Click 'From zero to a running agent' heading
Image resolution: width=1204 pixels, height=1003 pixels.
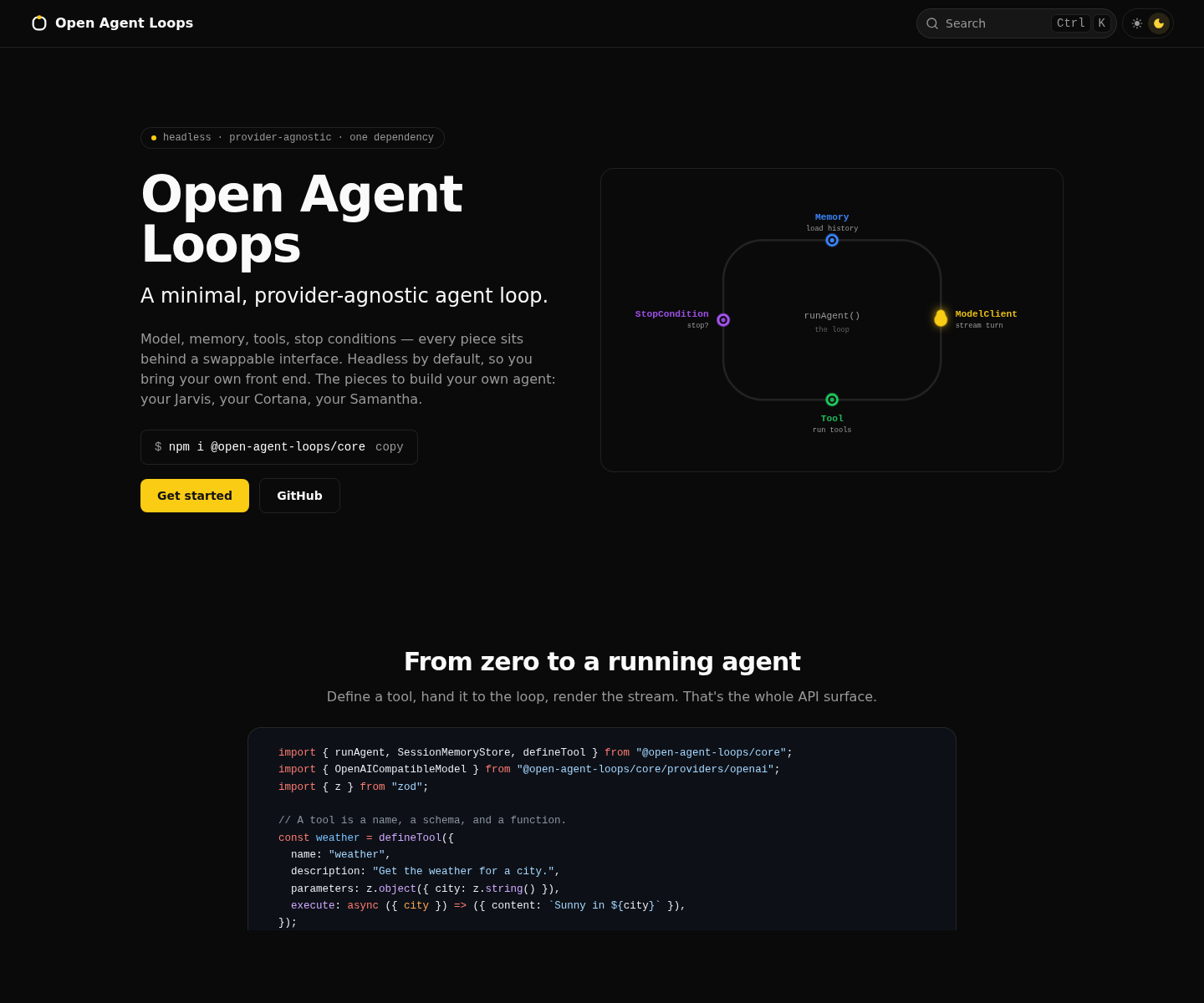[x=602, y=662]
